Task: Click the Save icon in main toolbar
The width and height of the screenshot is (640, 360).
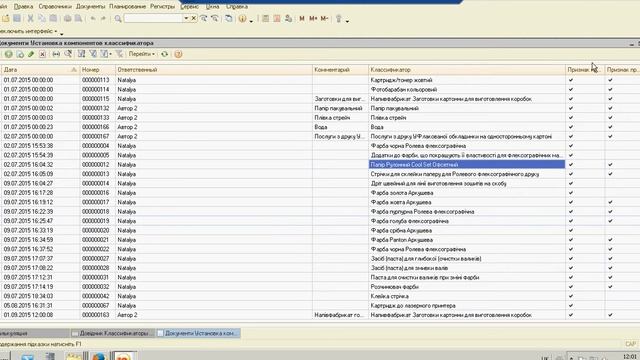Action: click(17, 18)
